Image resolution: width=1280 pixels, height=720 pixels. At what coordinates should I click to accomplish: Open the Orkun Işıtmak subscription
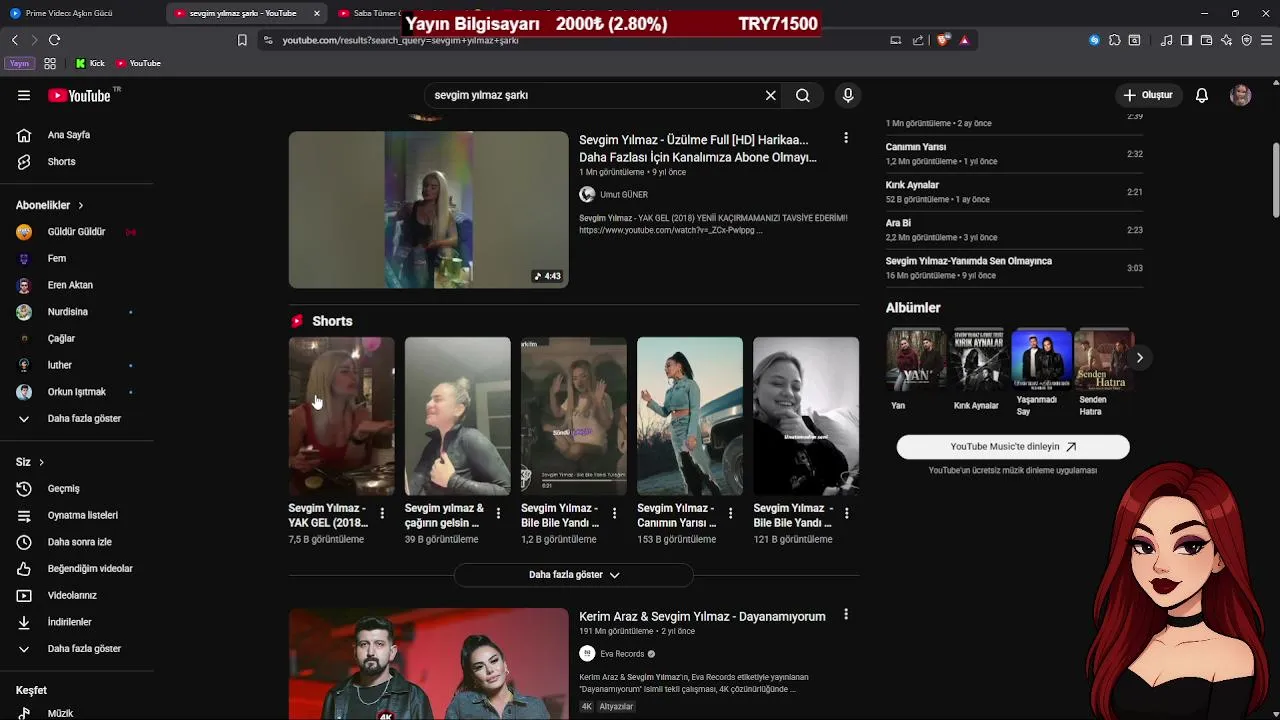(x=77, y=392)
